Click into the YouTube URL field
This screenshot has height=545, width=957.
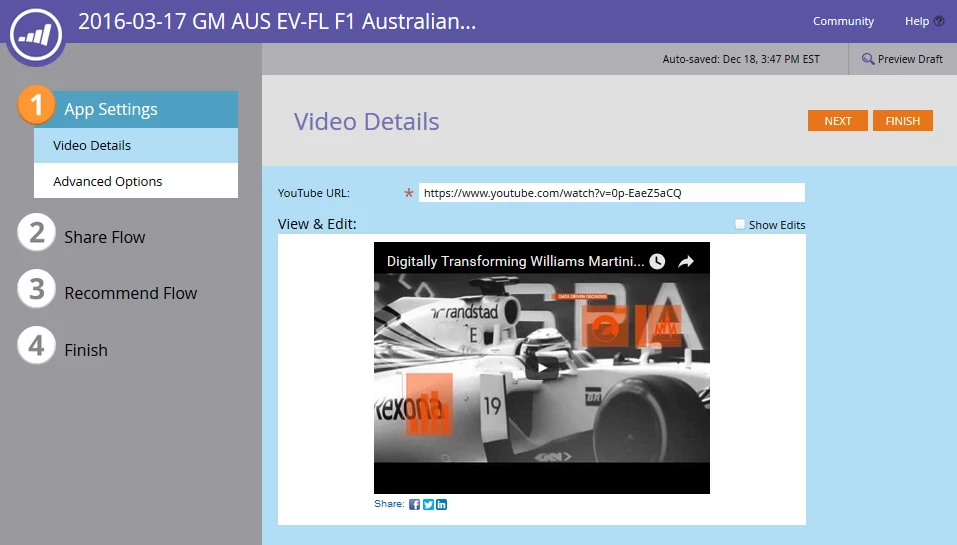pos(612,193)
